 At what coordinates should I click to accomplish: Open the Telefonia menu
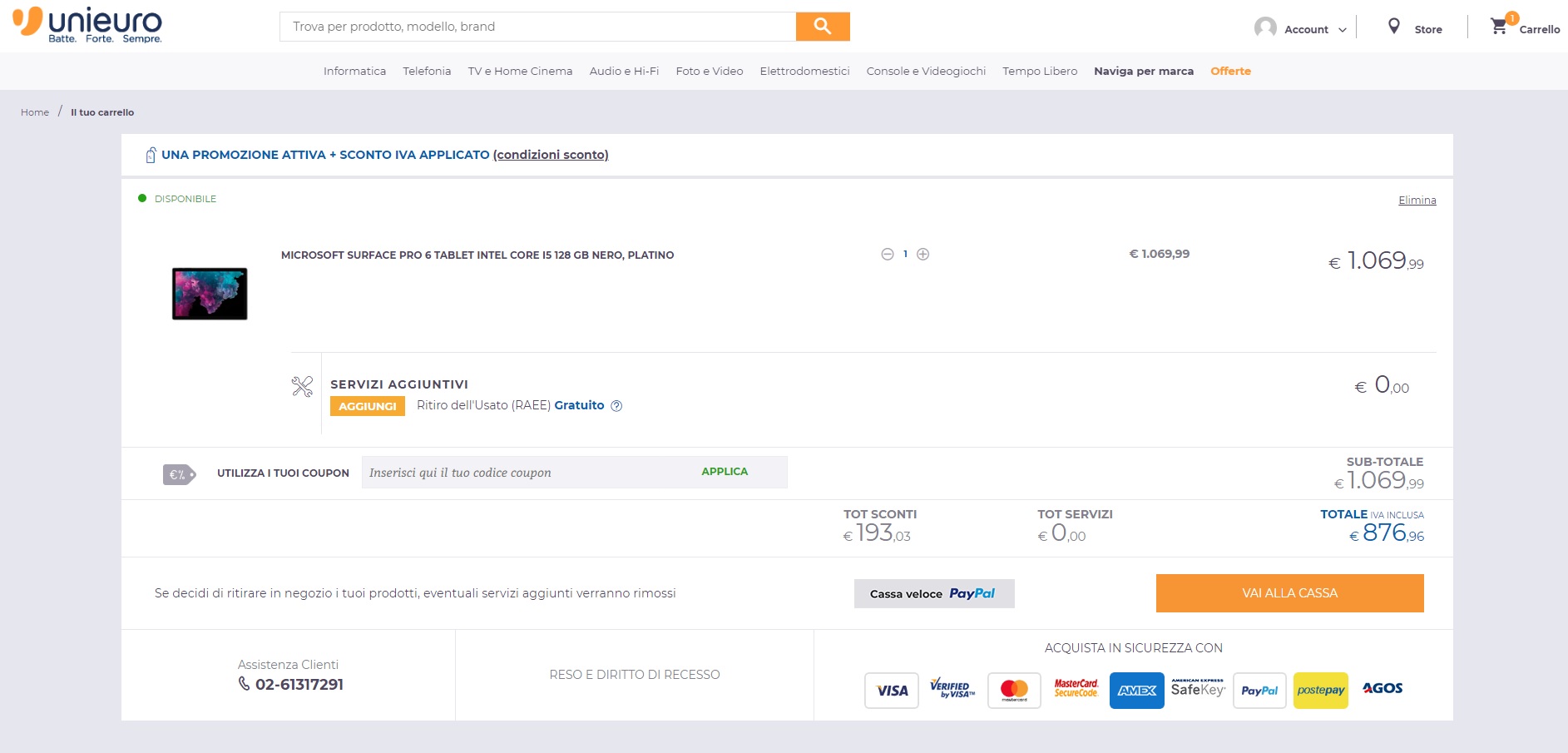[427, 72]
